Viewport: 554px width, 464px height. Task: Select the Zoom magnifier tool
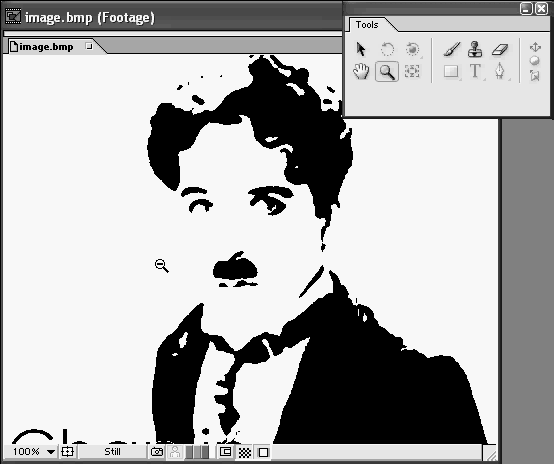pos(387,72)
